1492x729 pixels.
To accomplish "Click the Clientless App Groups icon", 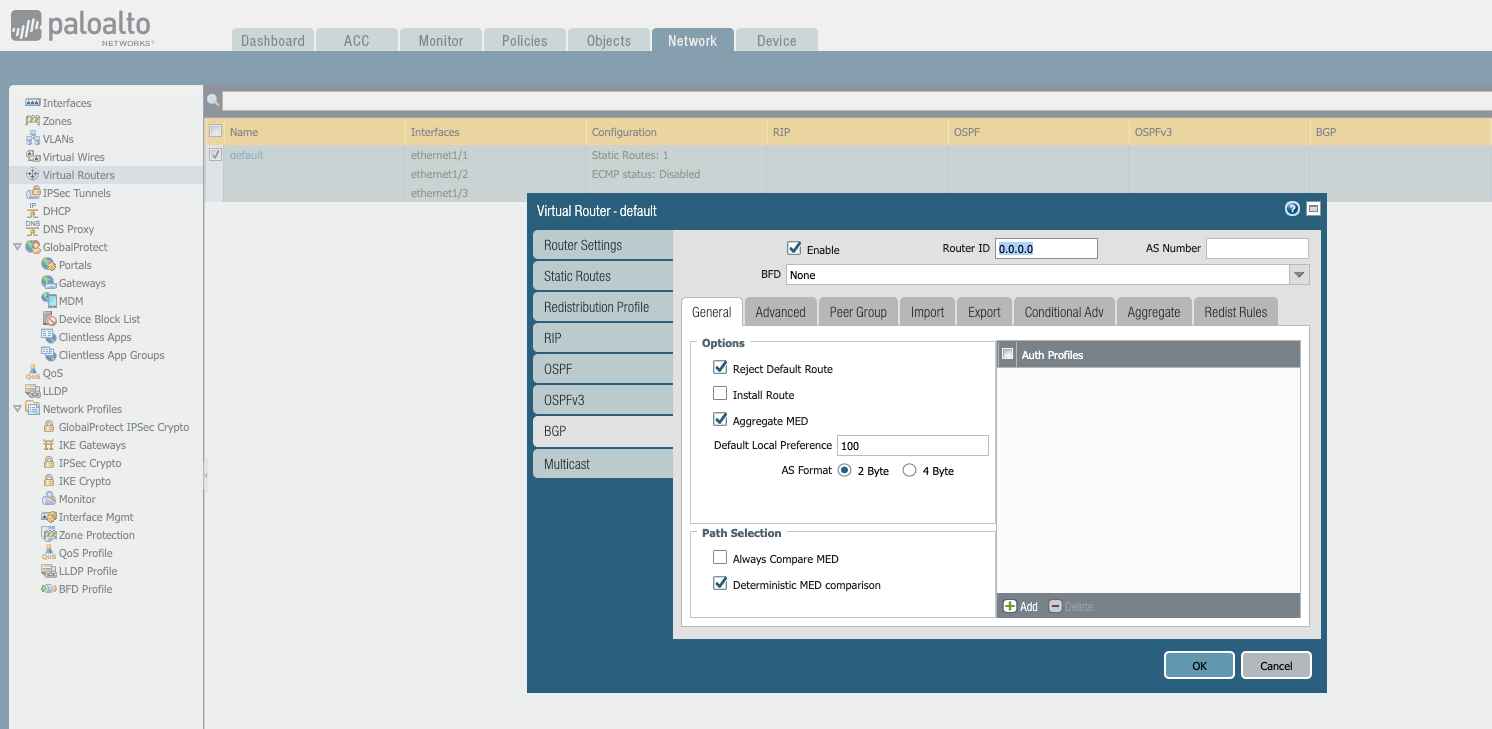I will [49, 355].
